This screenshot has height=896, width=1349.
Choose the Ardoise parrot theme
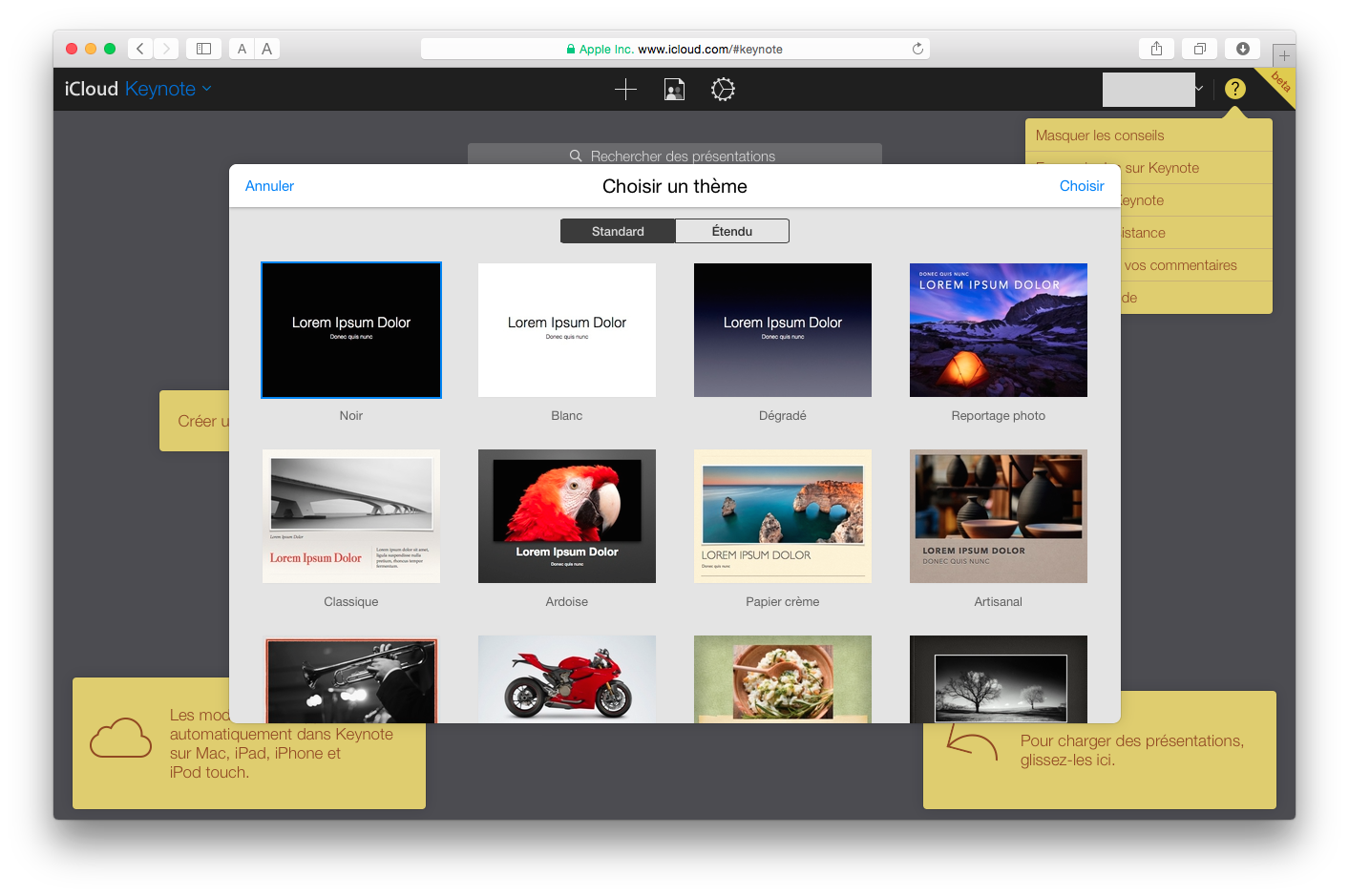pyautogui.click(x=567, y=516)
